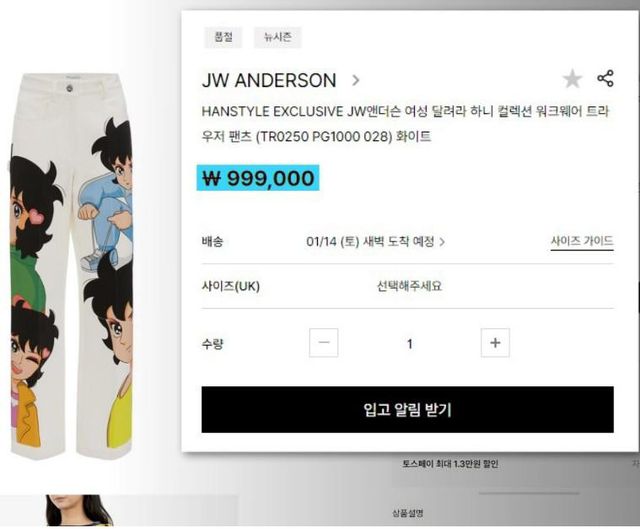The image size is (640, 529).
Task: Increase quantity with plus button
Action: (495, 342)
